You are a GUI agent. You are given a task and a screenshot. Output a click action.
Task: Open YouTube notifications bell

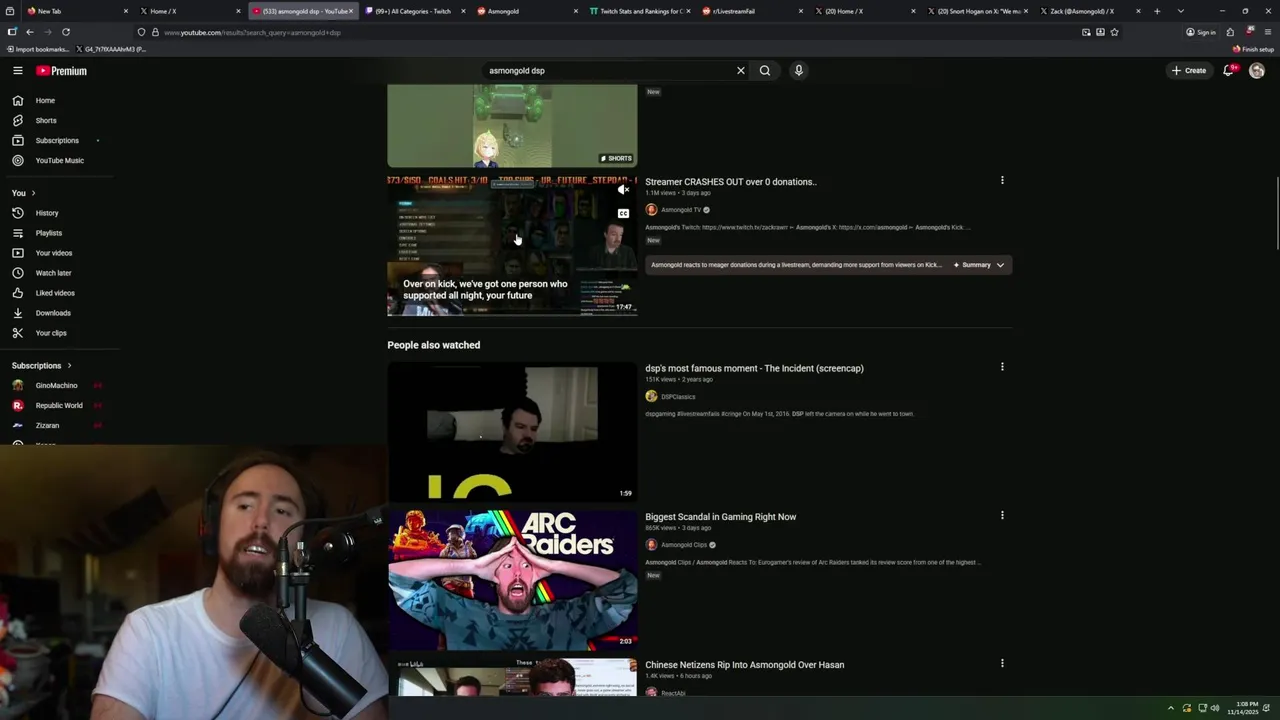[x=1228, y=70]
